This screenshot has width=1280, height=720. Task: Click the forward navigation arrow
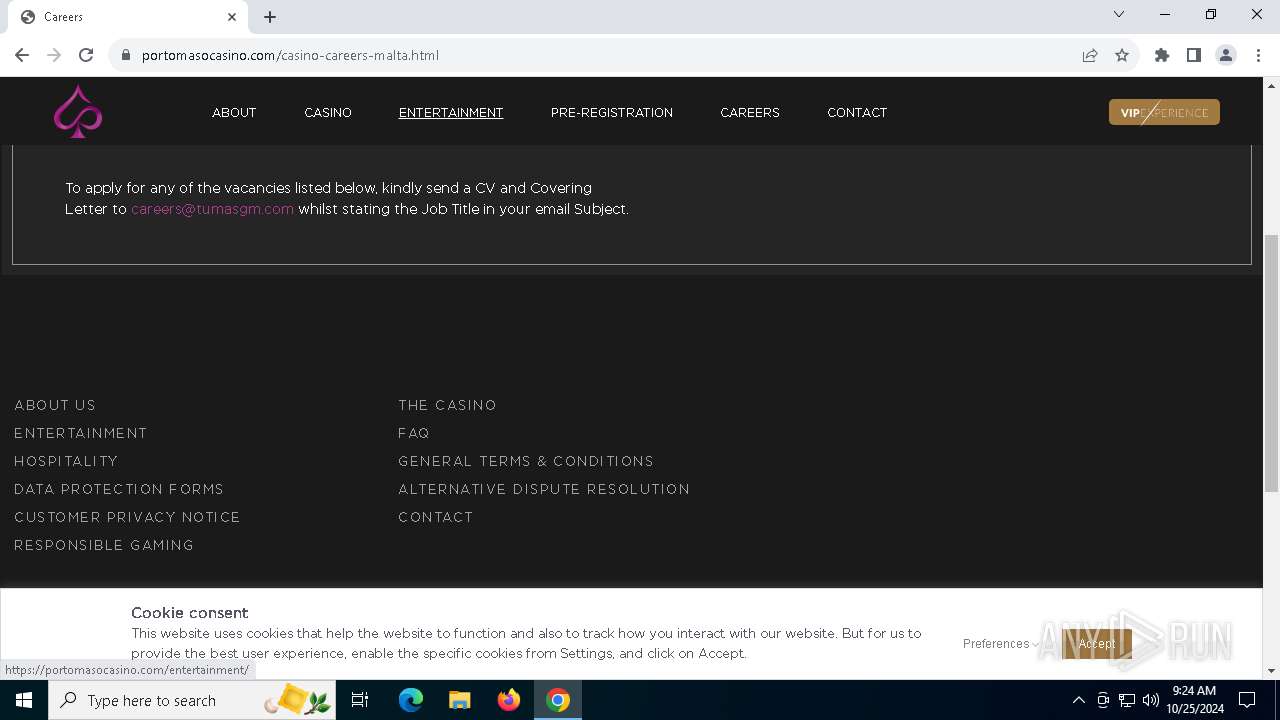tap(54, 55)
